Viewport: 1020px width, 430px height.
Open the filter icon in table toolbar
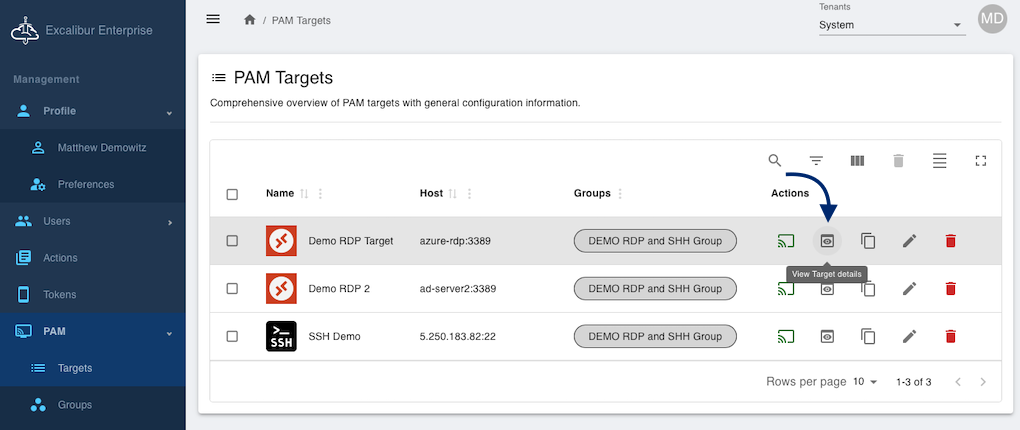click(816, 161)
